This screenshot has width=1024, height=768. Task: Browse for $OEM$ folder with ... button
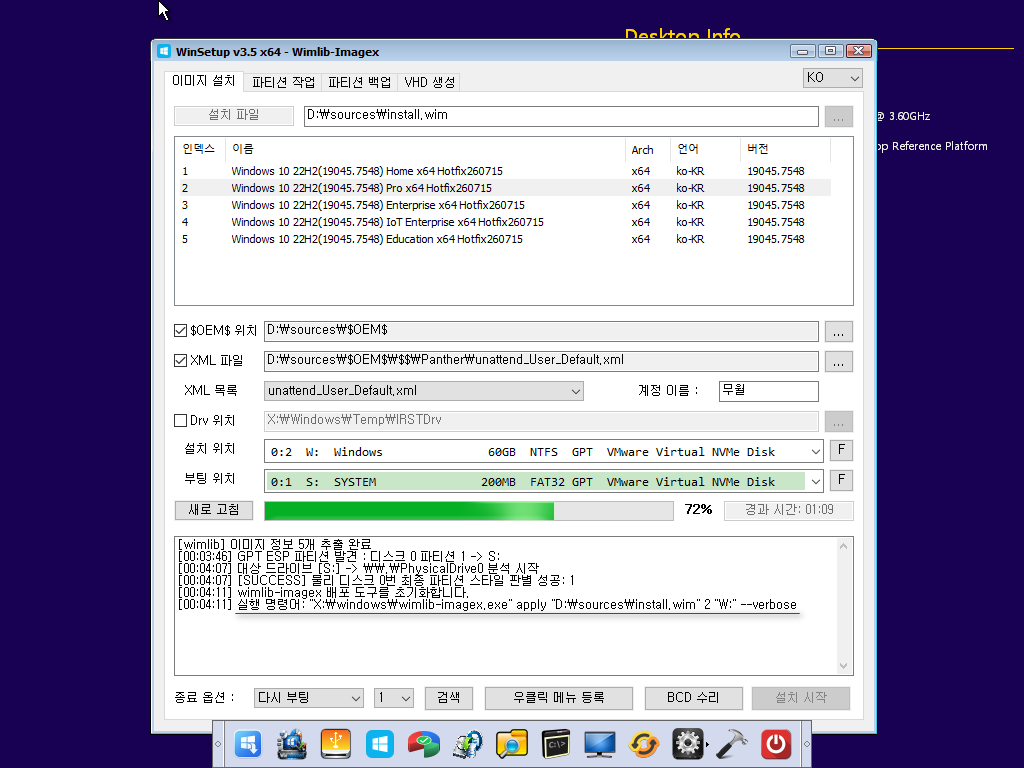pyautogui.click(x=839, y=331)
